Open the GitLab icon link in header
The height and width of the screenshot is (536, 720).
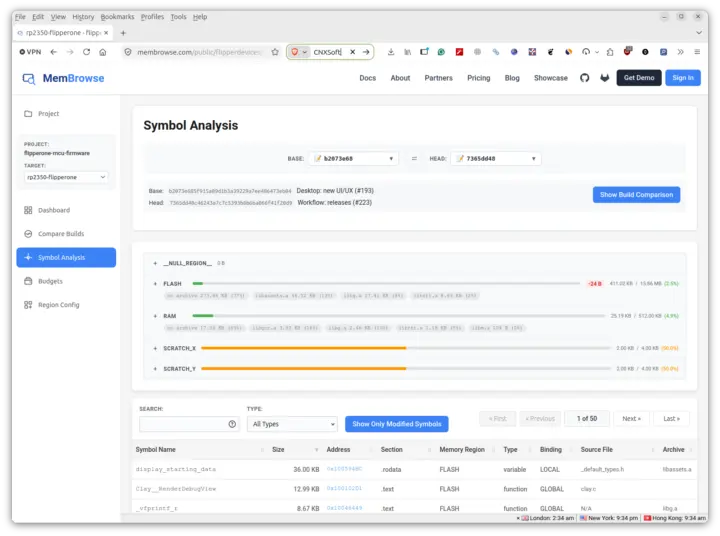[604, 78]
